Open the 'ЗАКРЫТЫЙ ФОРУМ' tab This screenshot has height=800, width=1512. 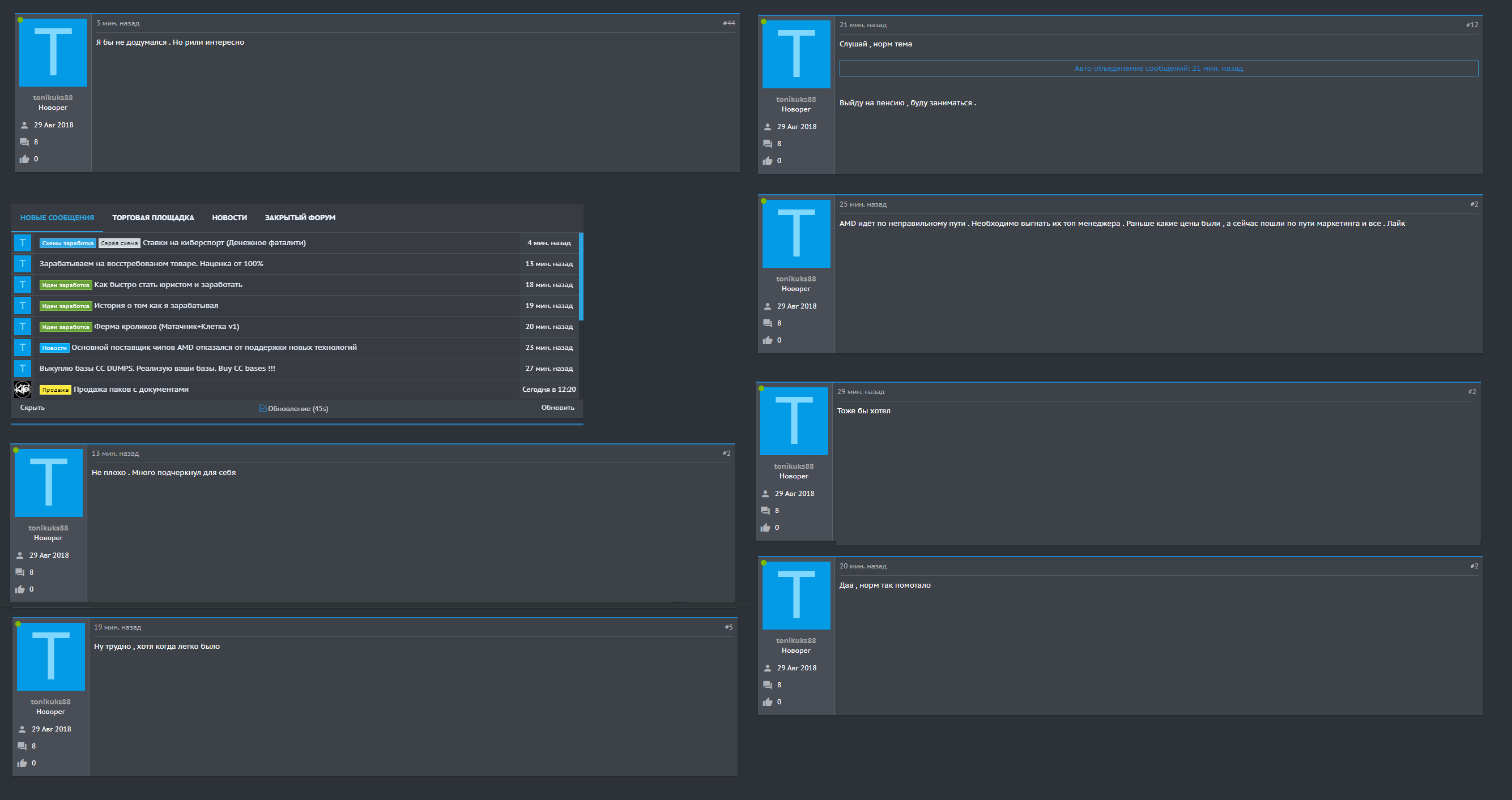pyautogui.click(x=300, y=217)
